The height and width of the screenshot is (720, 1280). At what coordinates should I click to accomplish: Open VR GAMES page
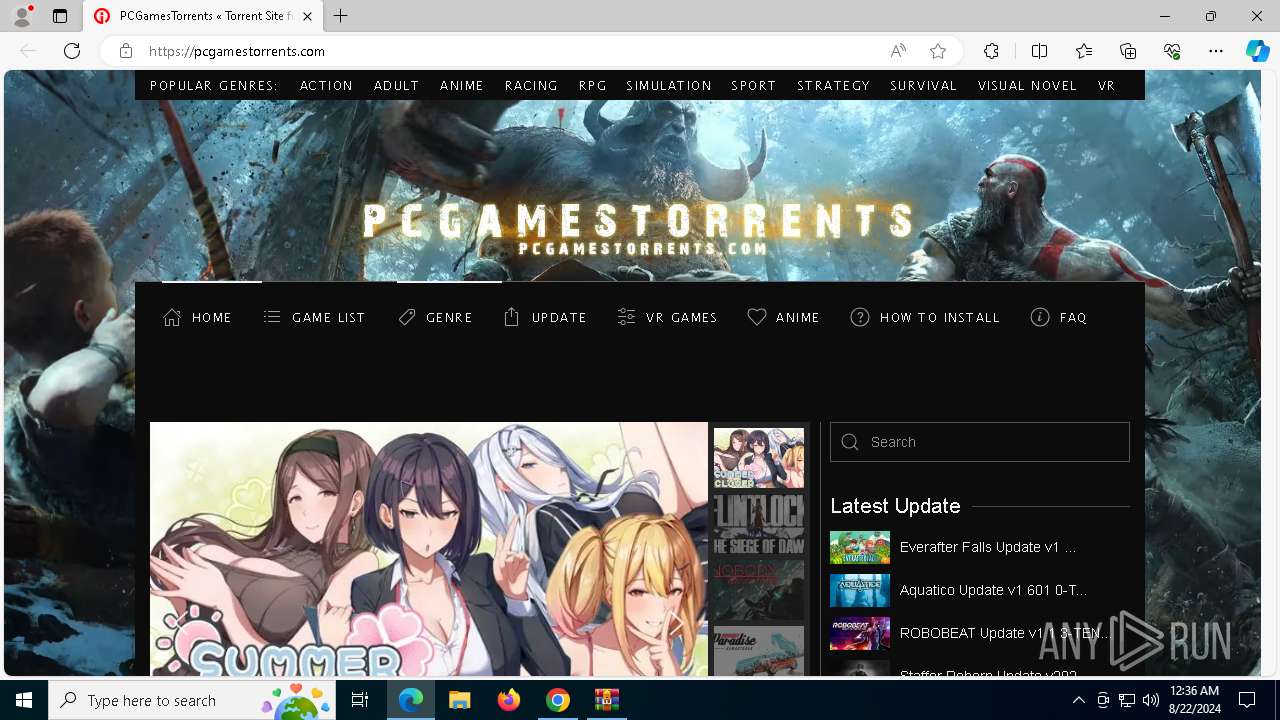click(x=668, y=317)
